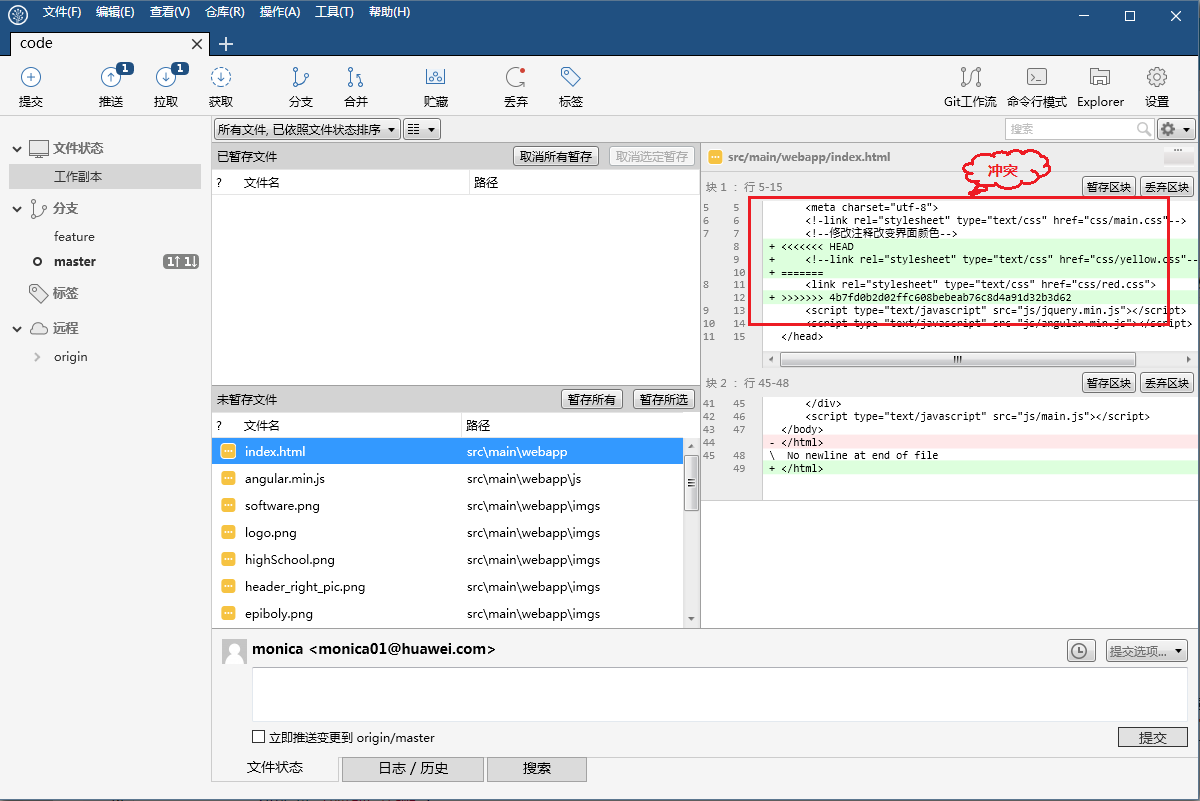Collapse the 文件状态 sidebar section
This screenshot has width=1200, height=801.
coord(17,149)
